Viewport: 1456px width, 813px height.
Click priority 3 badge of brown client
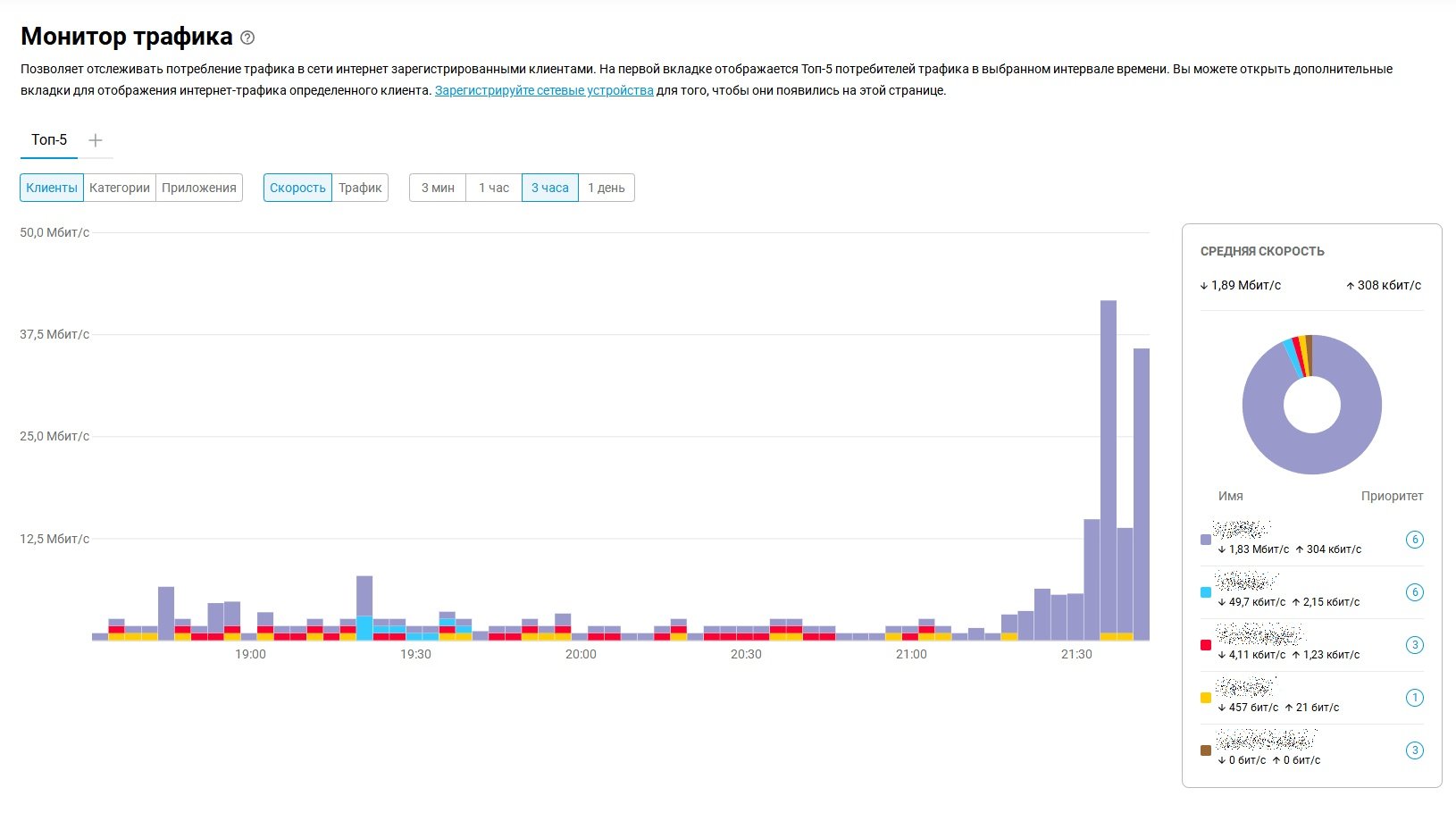[x=1414, y=750]
